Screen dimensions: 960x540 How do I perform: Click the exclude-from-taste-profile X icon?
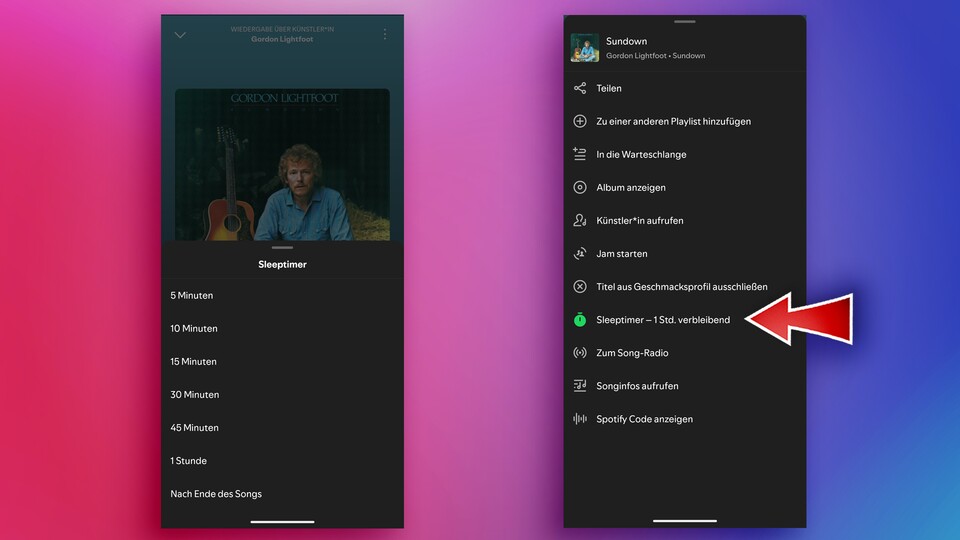580,287
